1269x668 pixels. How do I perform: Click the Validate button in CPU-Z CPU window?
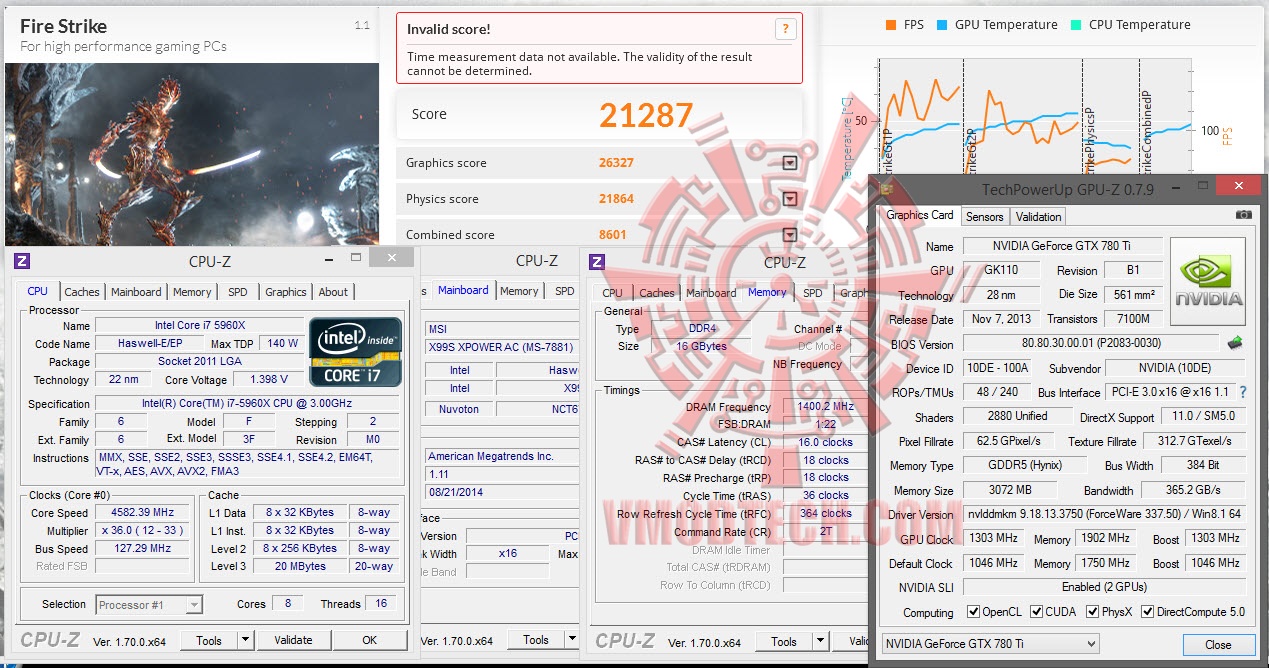point(293,640)
